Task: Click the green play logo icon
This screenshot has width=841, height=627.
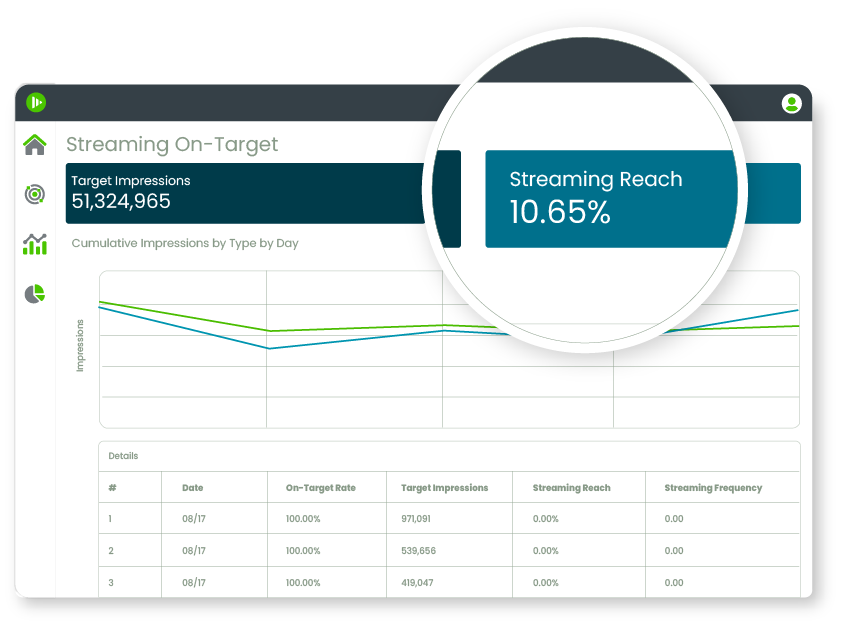Action: pos(37,103)
